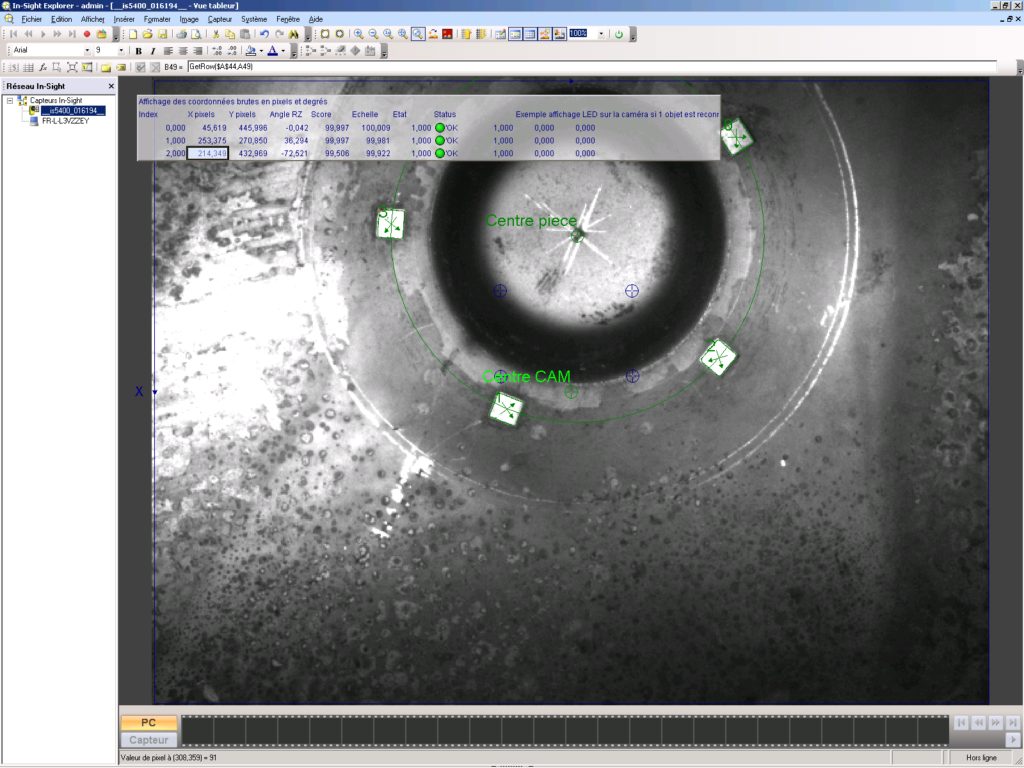Click the print icon in toolbar
The image size is (1024, 768).
pyautogui.click(x=181, y=34)
